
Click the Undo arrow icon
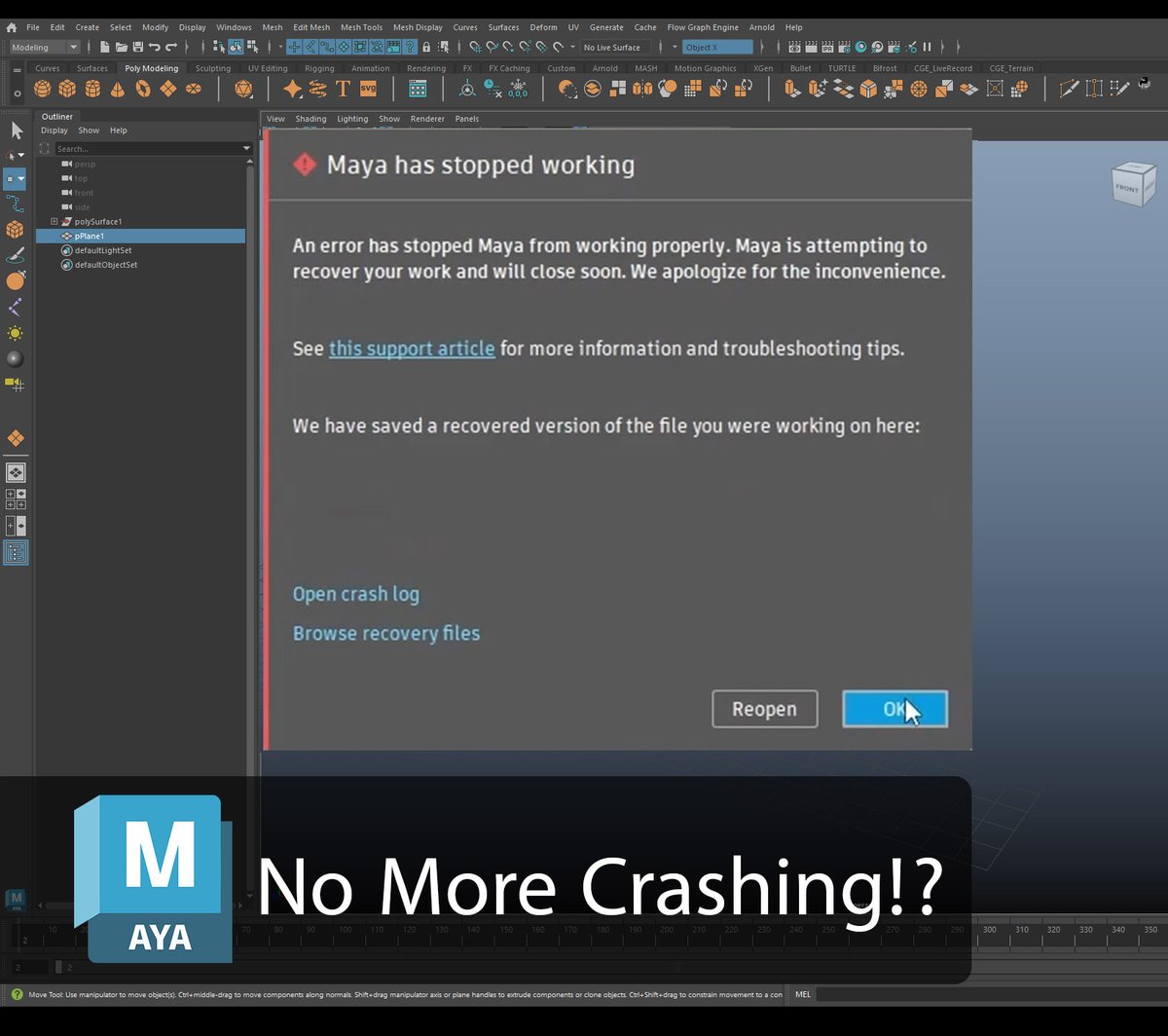154,47
